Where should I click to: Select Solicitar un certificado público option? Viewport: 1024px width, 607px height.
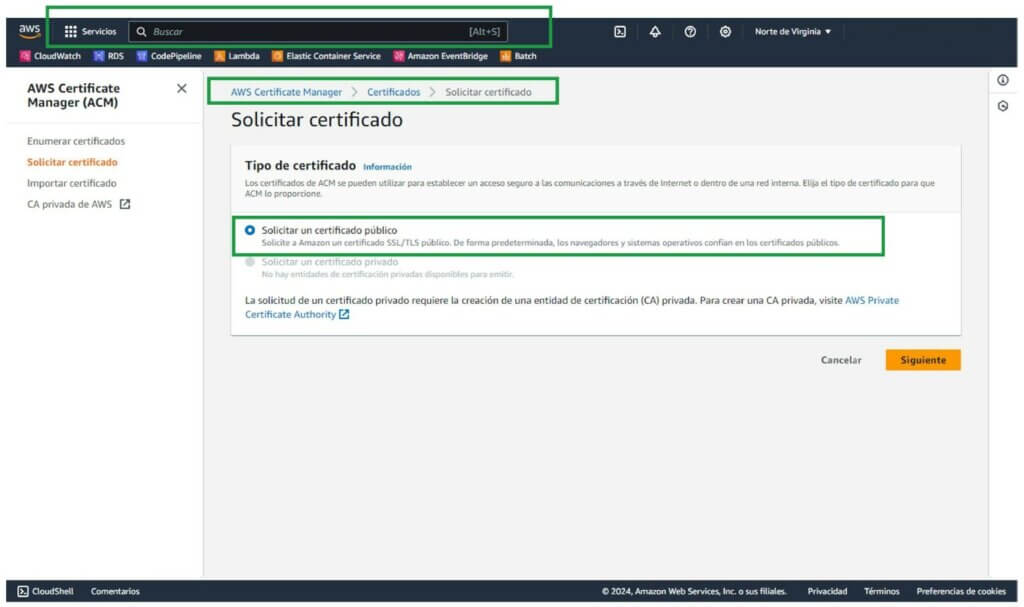(250, 230)
